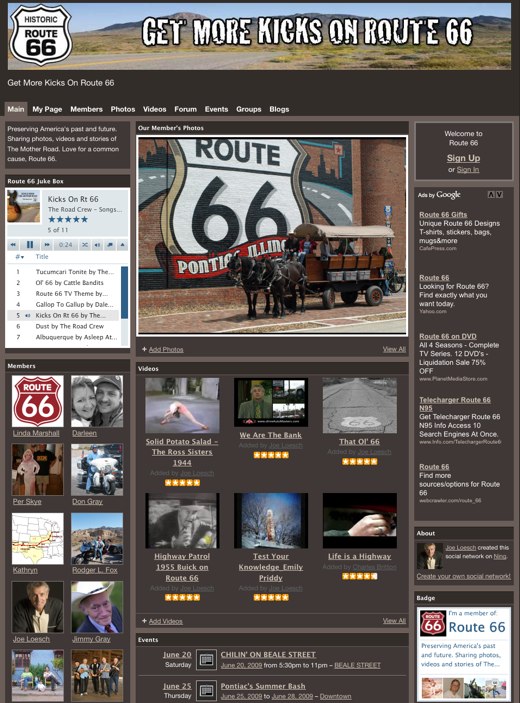Select Dust by The Road Crew track

point(63,326)
